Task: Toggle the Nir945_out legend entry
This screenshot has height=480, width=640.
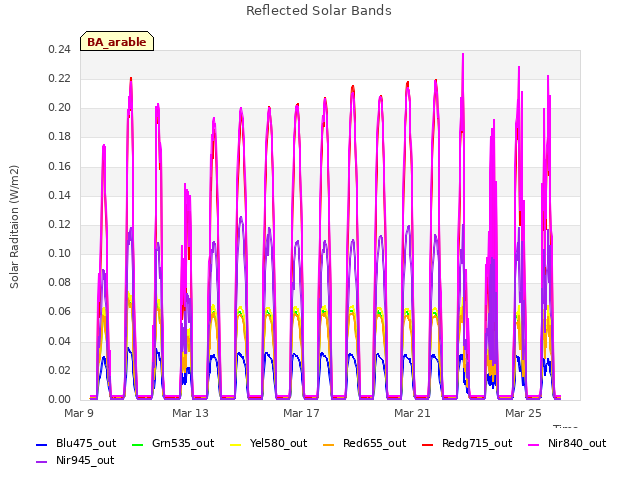Action: pyautogui.click(x=75, y=461)
